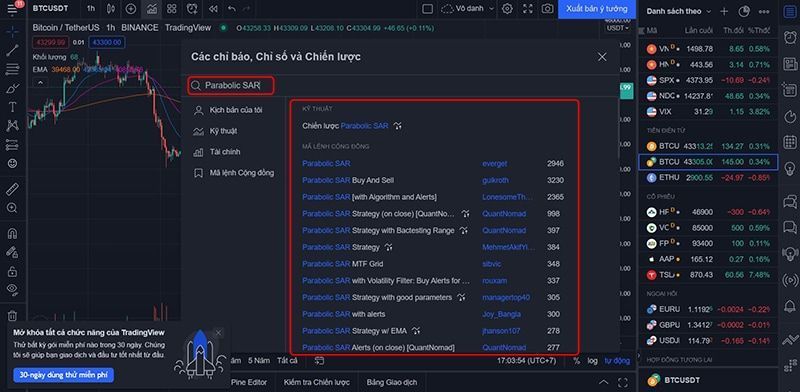Toggle log scale on the chart
Screen dimensions: 800x392
click(x=592, y=361)
